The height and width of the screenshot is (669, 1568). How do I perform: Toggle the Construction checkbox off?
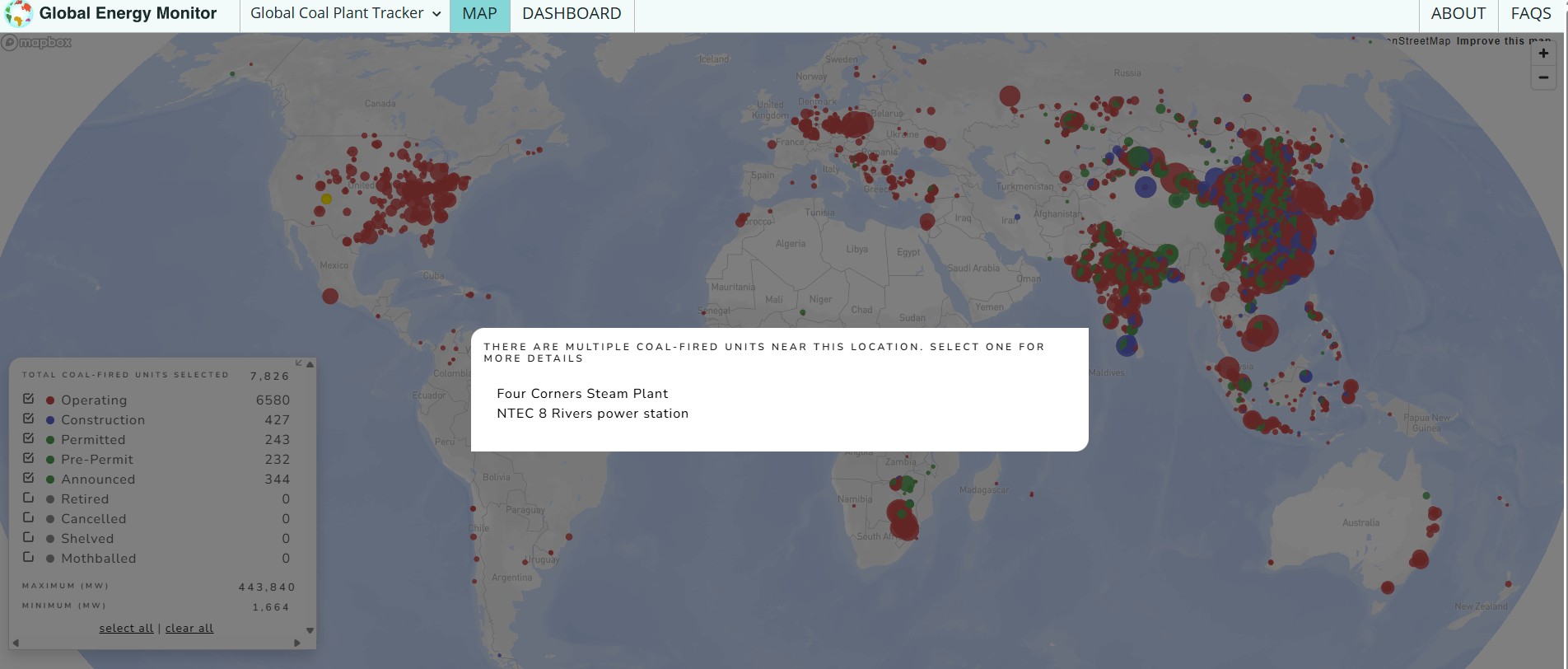pyautogui.click(x=29, y=419)
